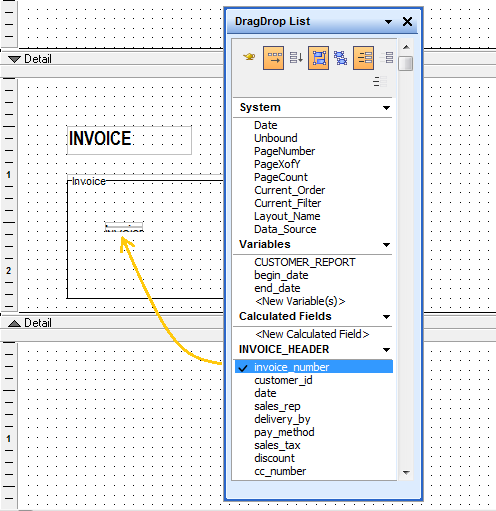Screen dimensions: 496x511
Task: Collapse the Variables section arrow
Action: 386,245
